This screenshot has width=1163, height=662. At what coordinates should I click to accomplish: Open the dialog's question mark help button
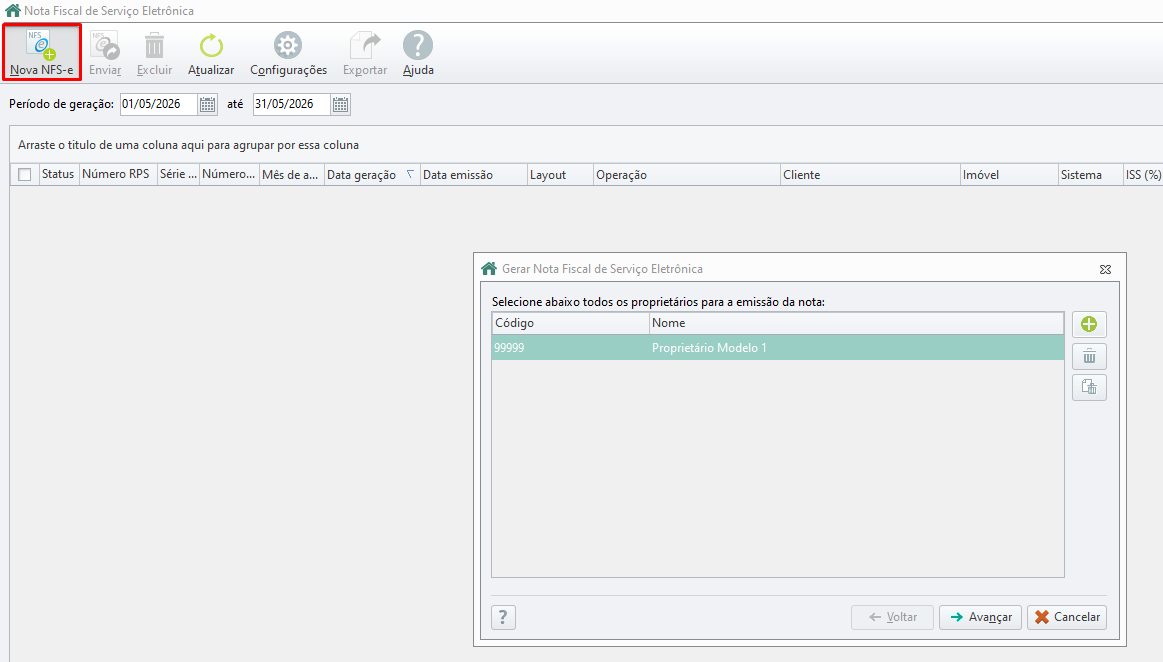(x=503, y=617)
